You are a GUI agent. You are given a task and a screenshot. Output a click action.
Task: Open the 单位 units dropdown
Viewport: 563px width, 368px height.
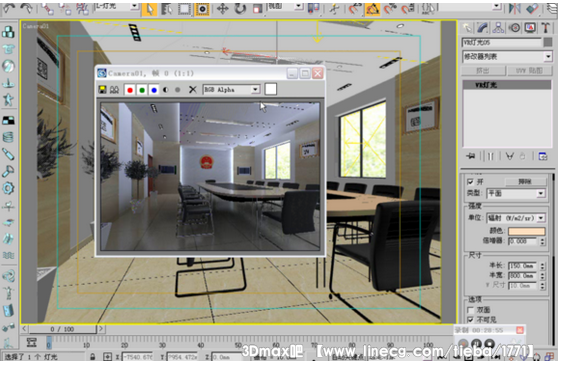[x=516, y=218]
